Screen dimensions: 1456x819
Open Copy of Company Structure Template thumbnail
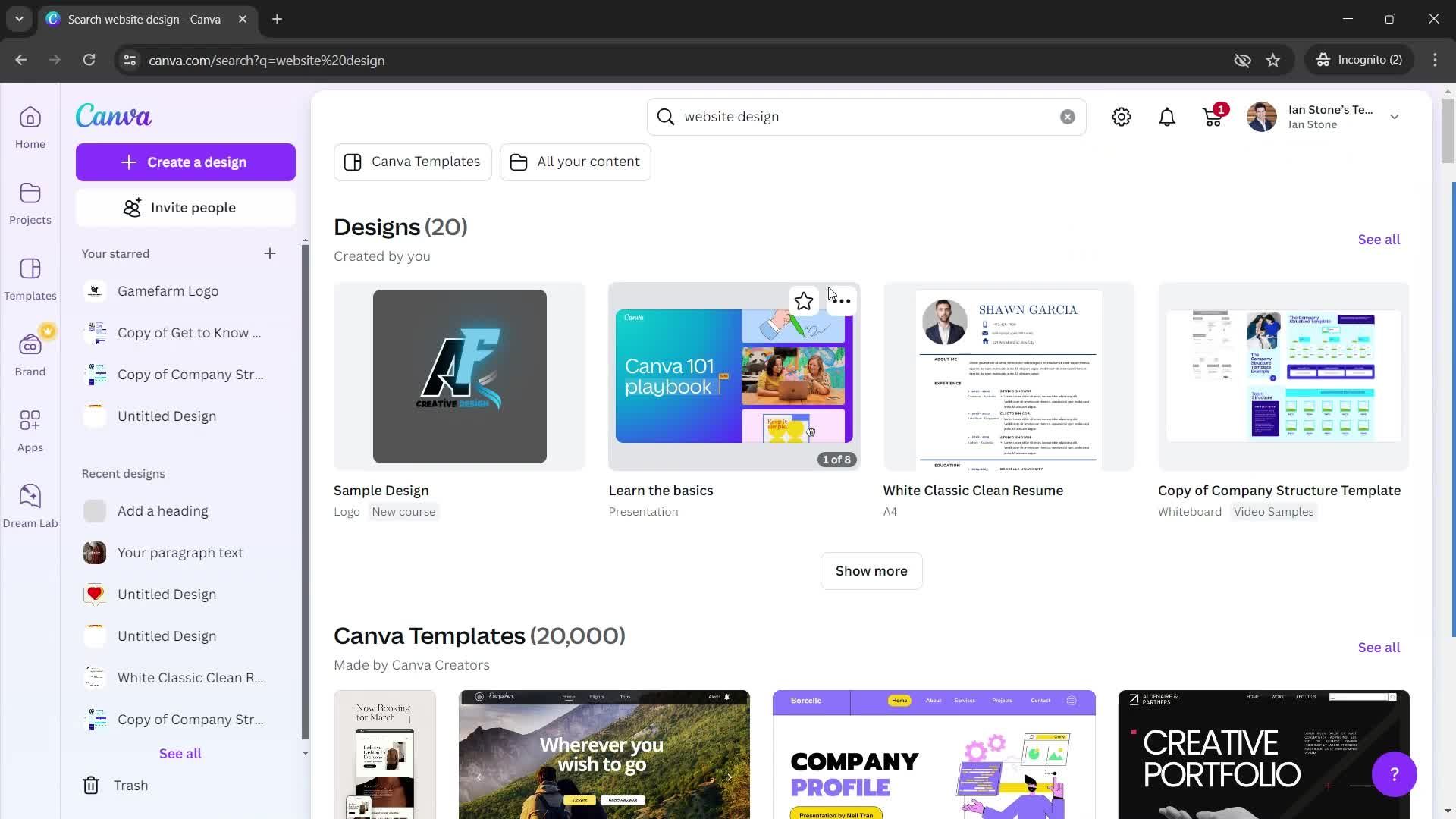[1283, 376]
